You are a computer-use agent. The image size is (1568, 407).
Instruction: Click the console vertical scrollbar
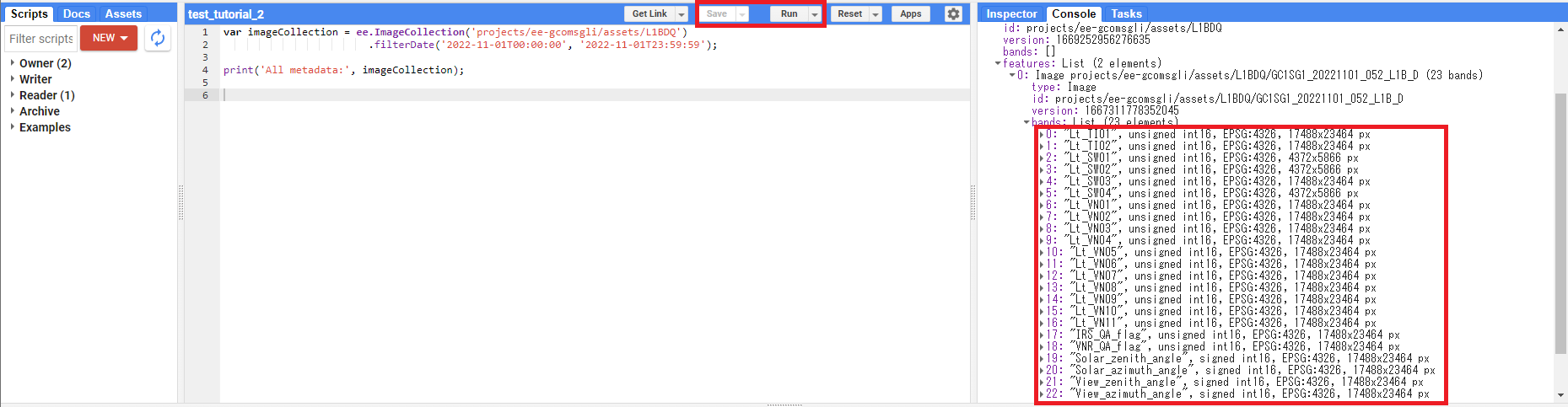(x=1560, y=211)
